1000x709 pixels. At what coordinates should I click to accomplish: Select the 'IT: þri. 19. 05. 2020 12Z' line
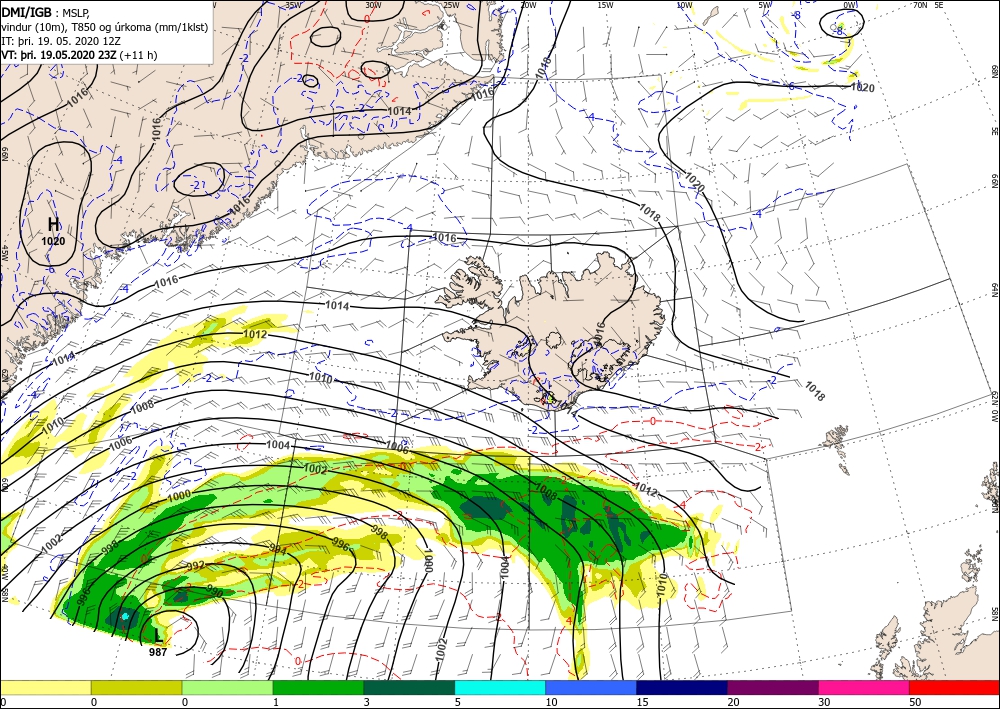(61, 41)
